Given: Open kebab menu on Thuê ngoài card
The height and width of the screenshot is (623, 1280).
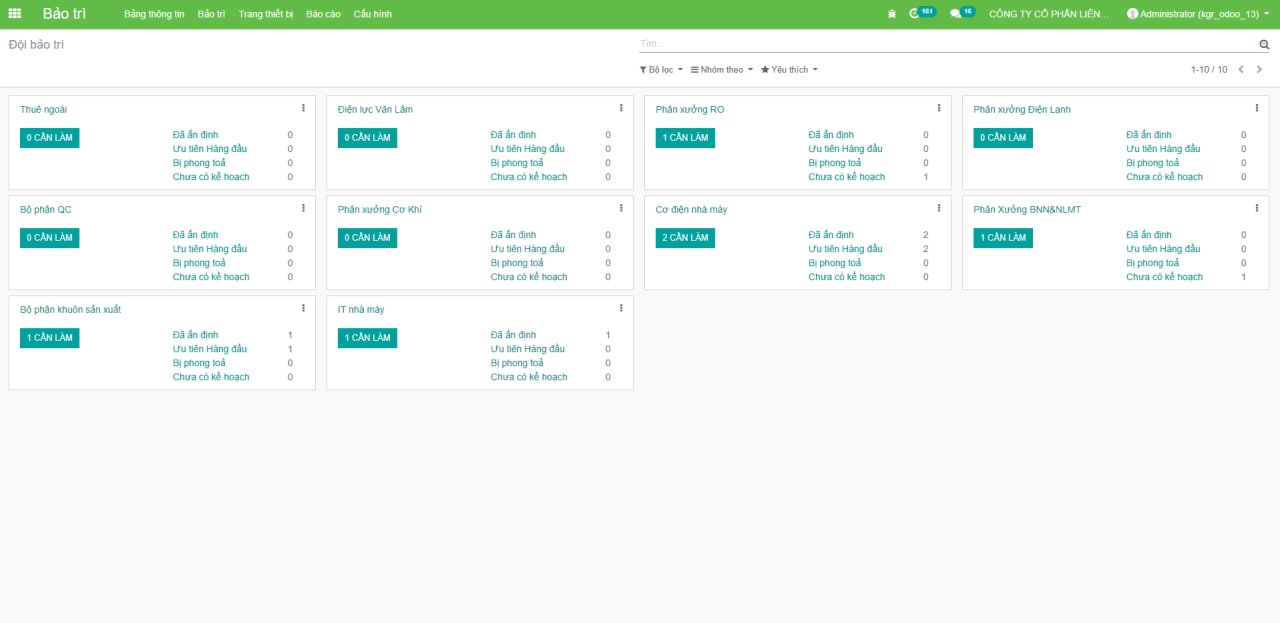Looking at the screenshot, I should (303, 108).
